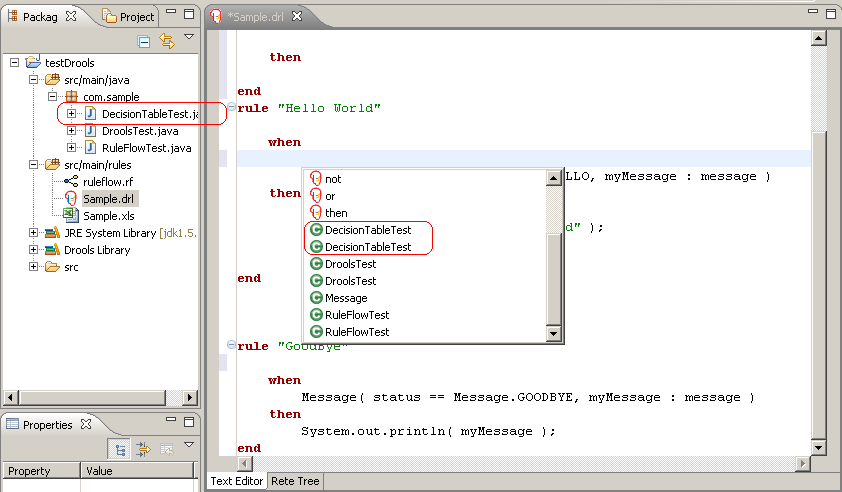This screenshot has height=492, width=842.
Task: Expand JRE System Library node
Action: (33, 233)
